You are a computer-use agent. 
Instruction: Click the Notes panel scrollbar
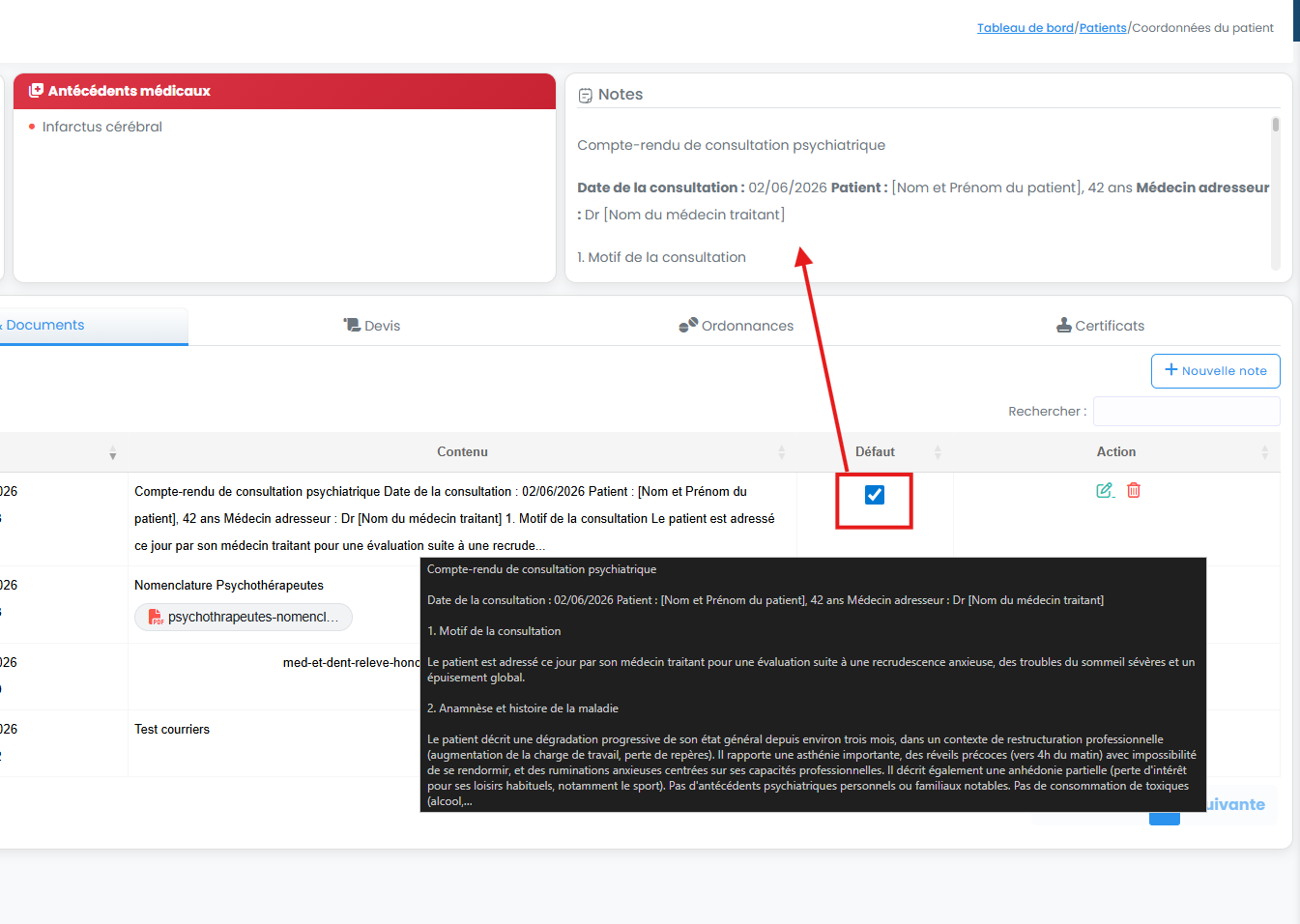click(x=1276, y=125)
